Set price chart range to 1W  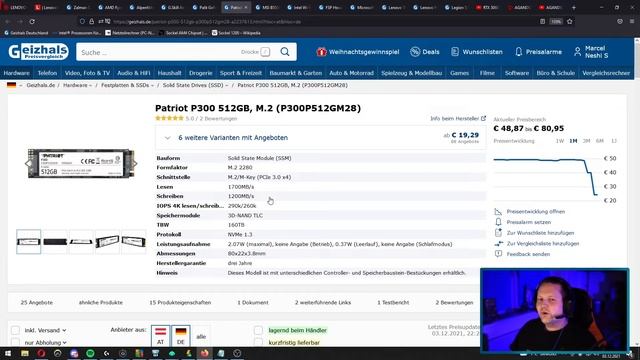coord(560,141)
